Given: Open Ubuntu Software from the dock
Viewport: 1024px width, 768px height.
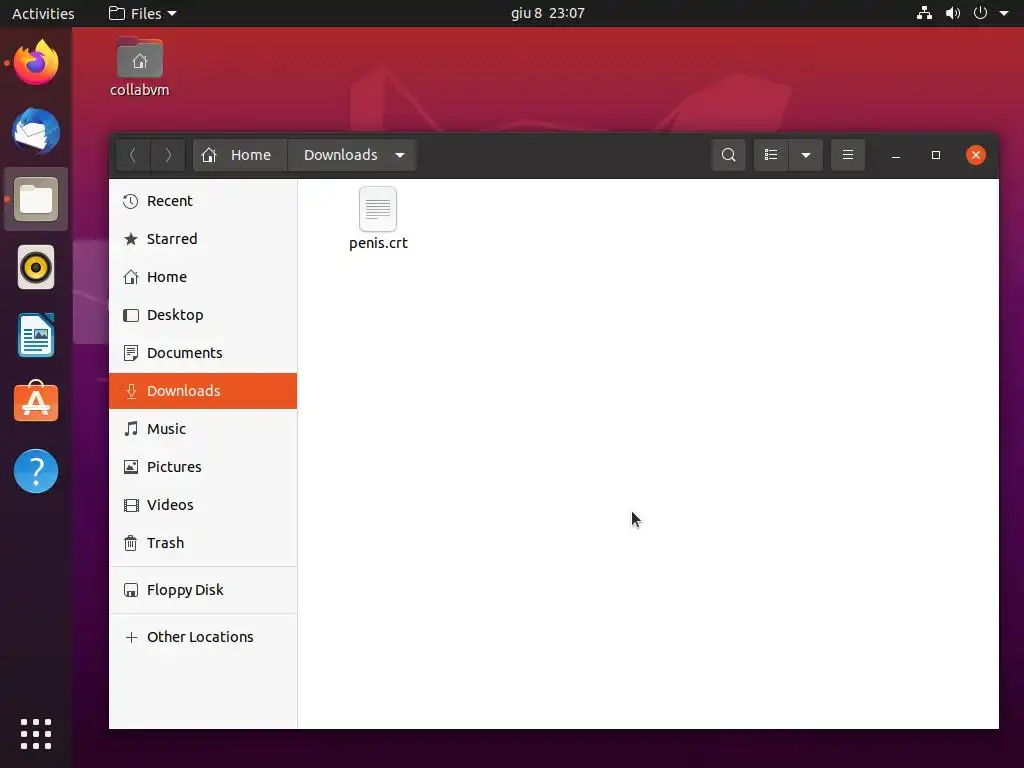Looking at the screenshot, I should tap(36, 402).
